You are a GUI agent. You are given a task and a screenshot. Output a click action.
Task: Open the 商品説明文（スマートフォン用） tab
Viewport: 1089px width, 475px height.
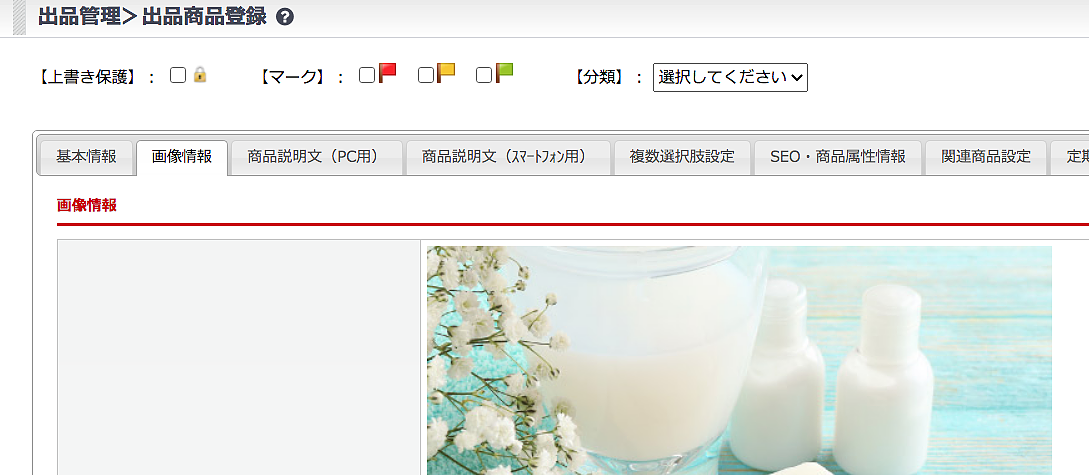[508, 157]
